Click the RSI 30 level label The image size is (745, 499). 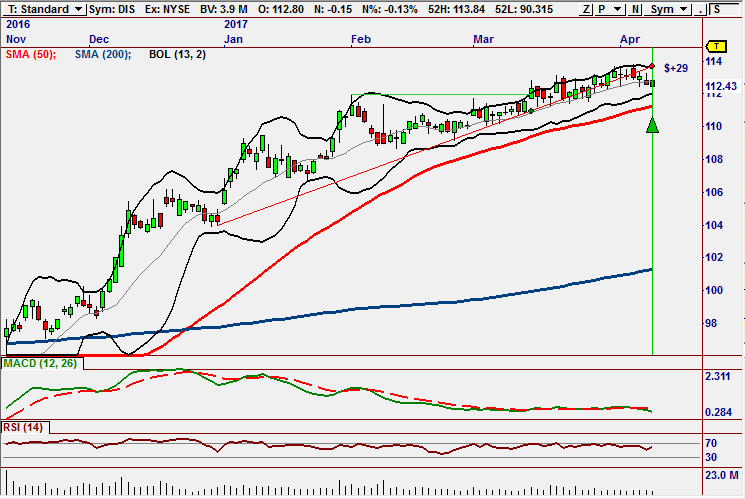(711, 457)
